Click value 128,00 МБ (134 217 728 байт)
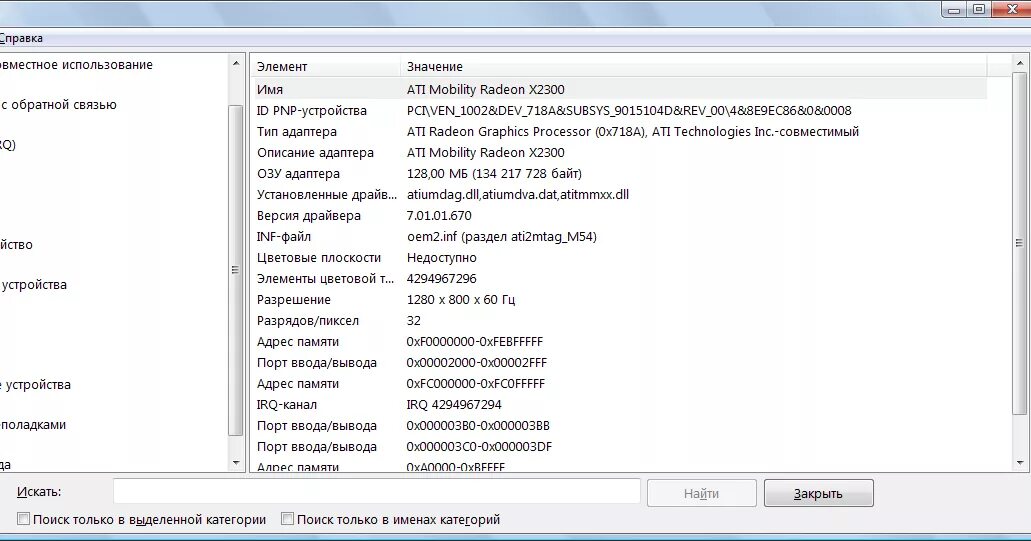Screen dimensions: 1031x541 point(494,174)
